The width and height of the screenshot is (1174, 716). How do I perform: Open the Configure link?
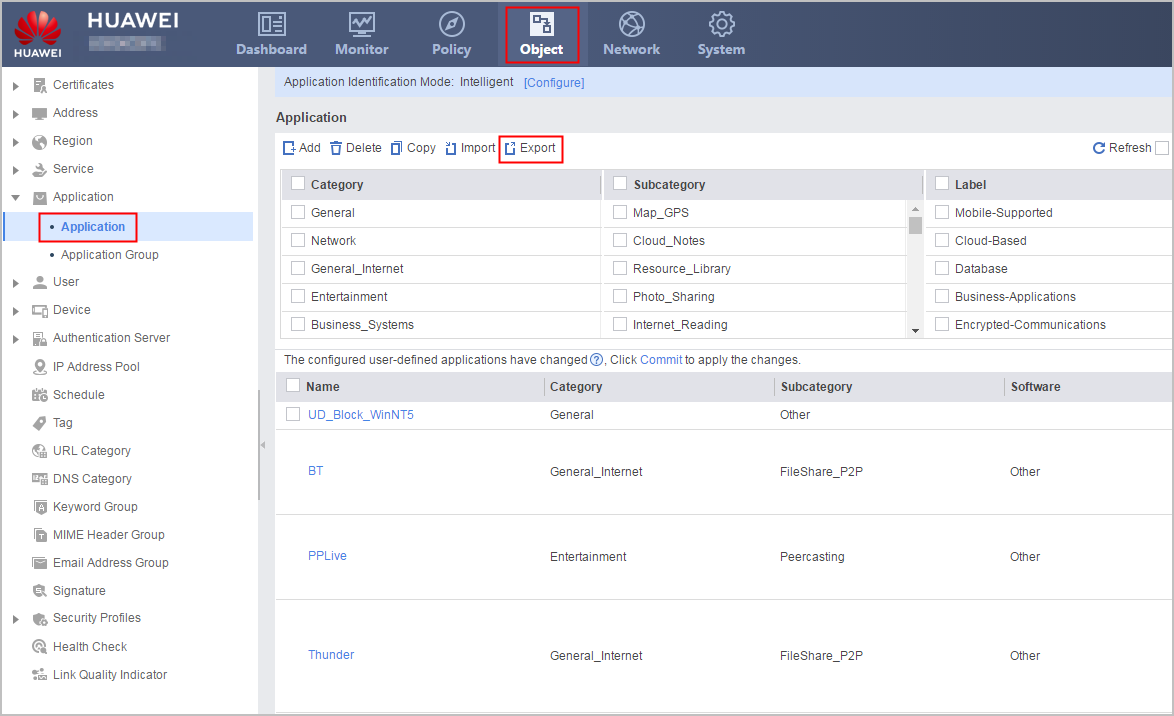pos(554,82)
